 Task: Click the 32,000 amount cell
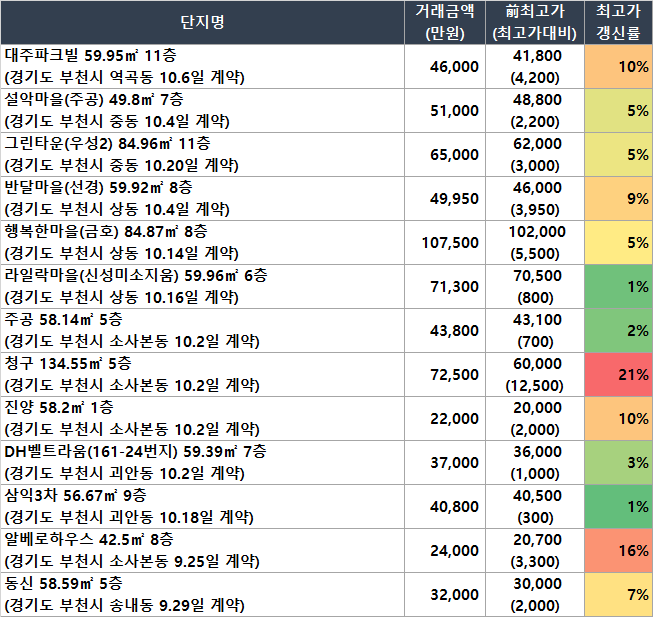coord(445,595)
